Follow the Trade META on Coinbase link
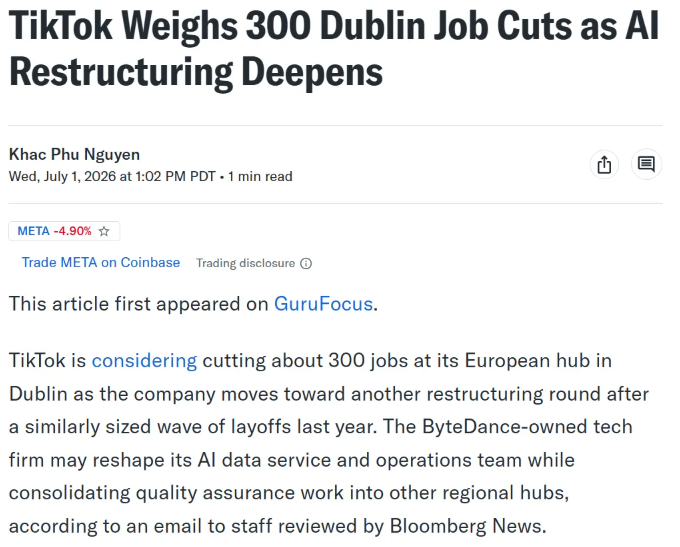This screenshot has height=547, width=680. (101, 262)
